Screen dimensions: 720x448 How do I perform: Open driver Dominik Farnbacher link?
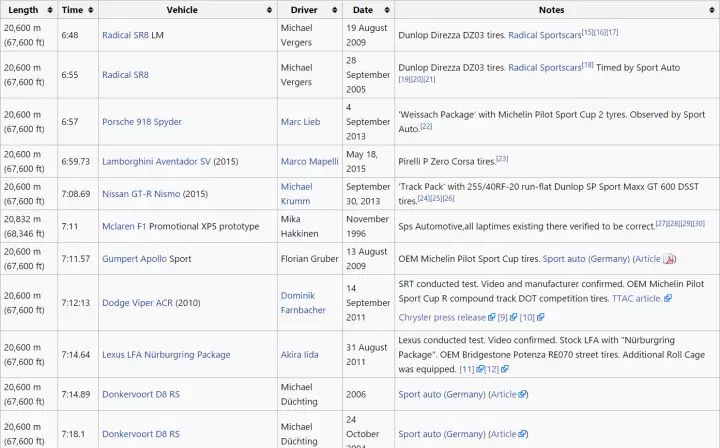coord(303,303)
